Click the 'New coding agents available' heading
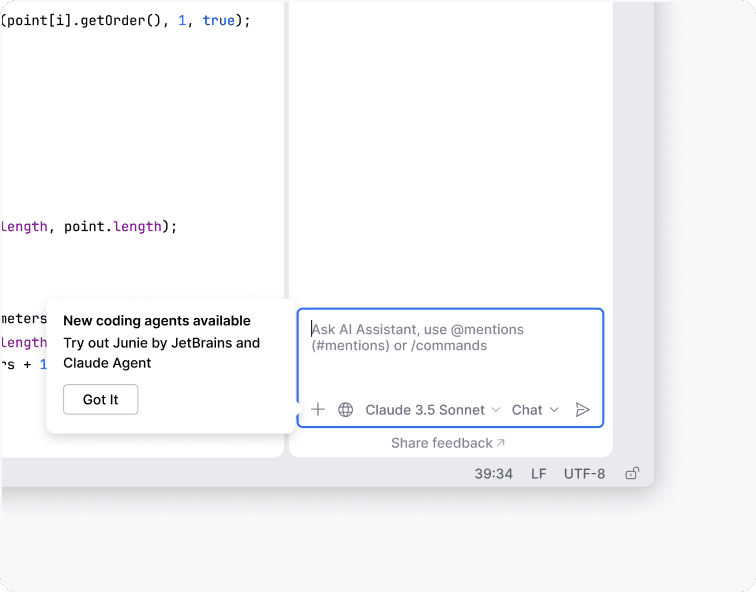This screenshot has width=756, height=592. pyautogui.click(x=156, y=321)
